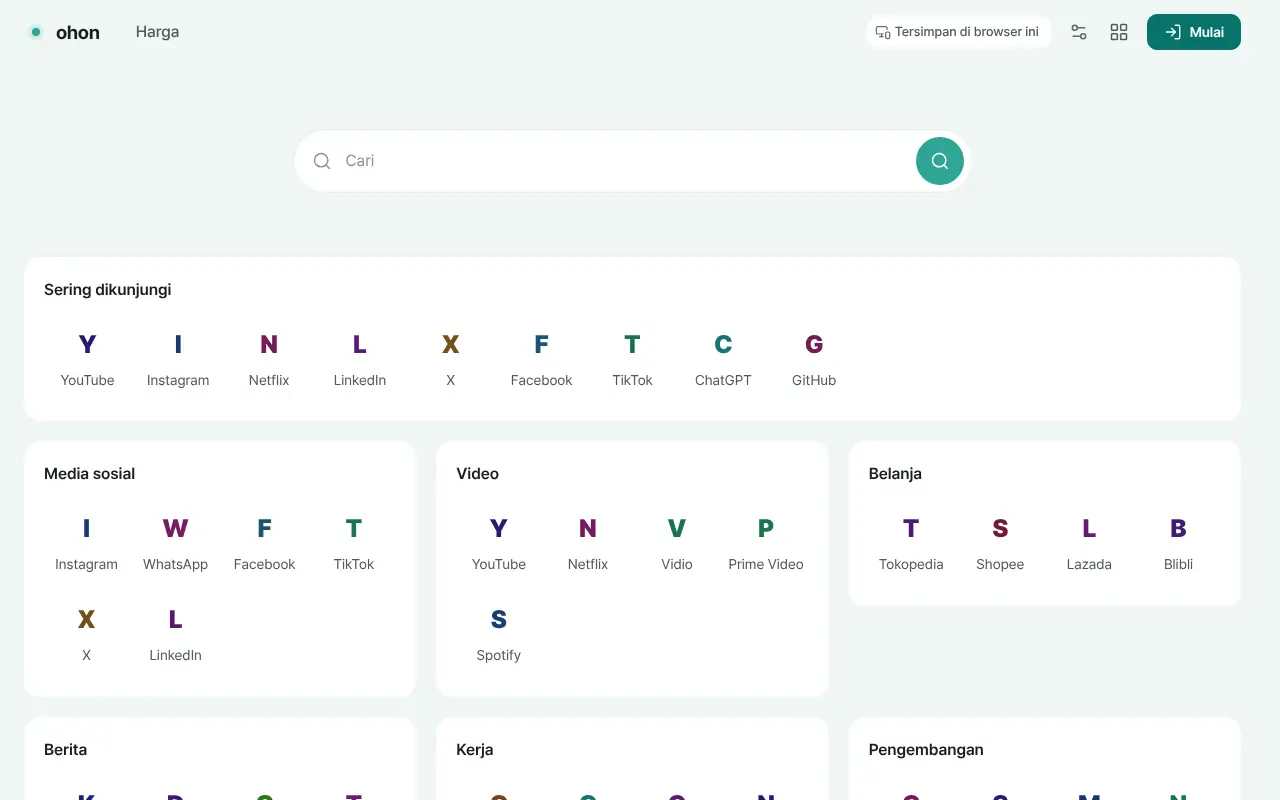Open Shopee shortcut tile
Image resolution: width=1280 pixels, height=800 pixels.
(1000, 543)
